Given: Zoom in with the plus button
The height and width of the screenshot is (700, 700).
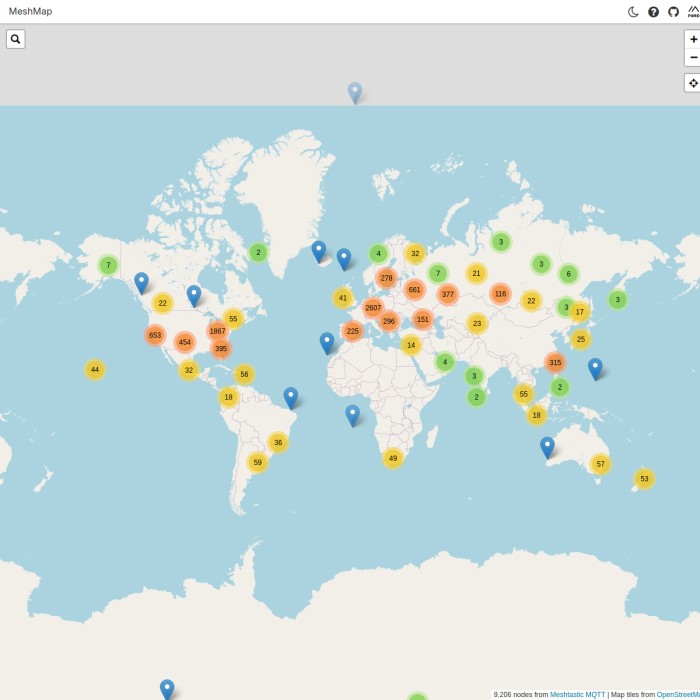Looking at the screenshot, I should [x=693, y=39].
